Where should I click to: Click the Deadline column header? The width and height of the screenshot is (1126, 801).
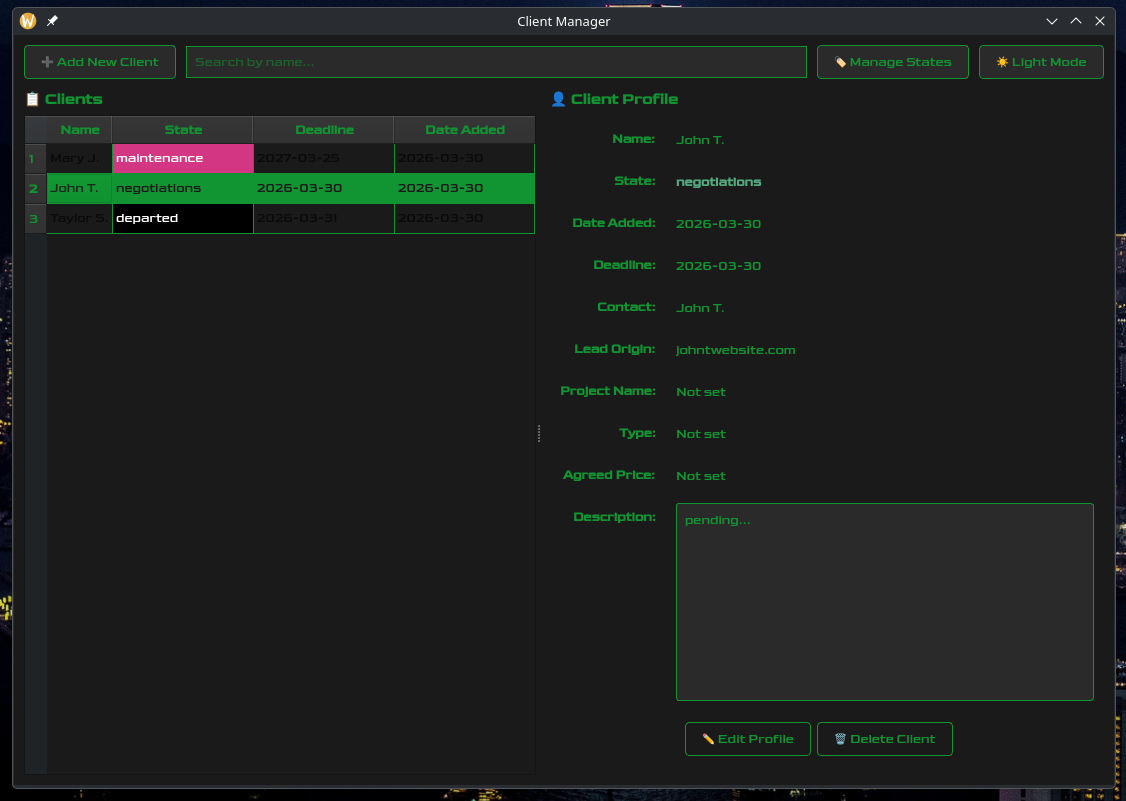tap(323, 129)
